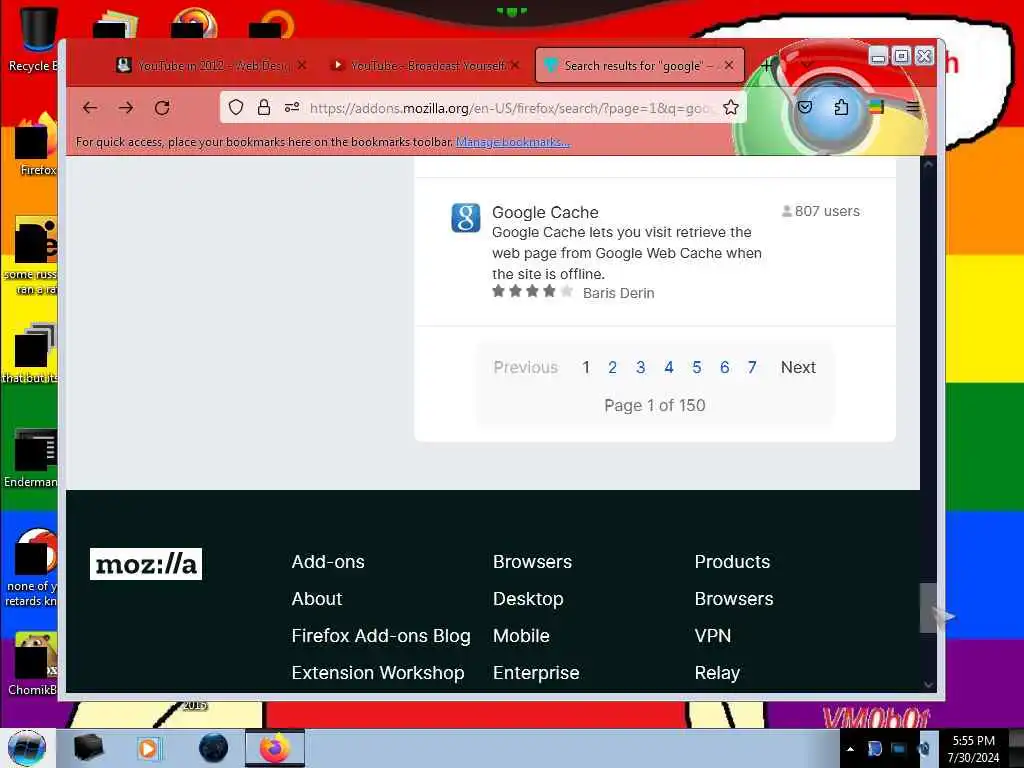Close the YouTube - Broadcast Yourself tab

point(515,65)
